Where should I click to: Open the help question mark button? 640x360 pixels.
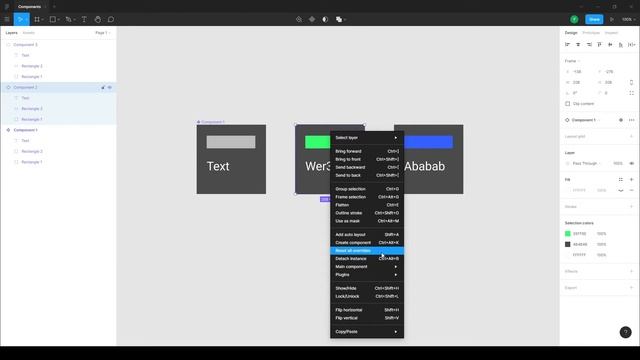tap(625, 332)
